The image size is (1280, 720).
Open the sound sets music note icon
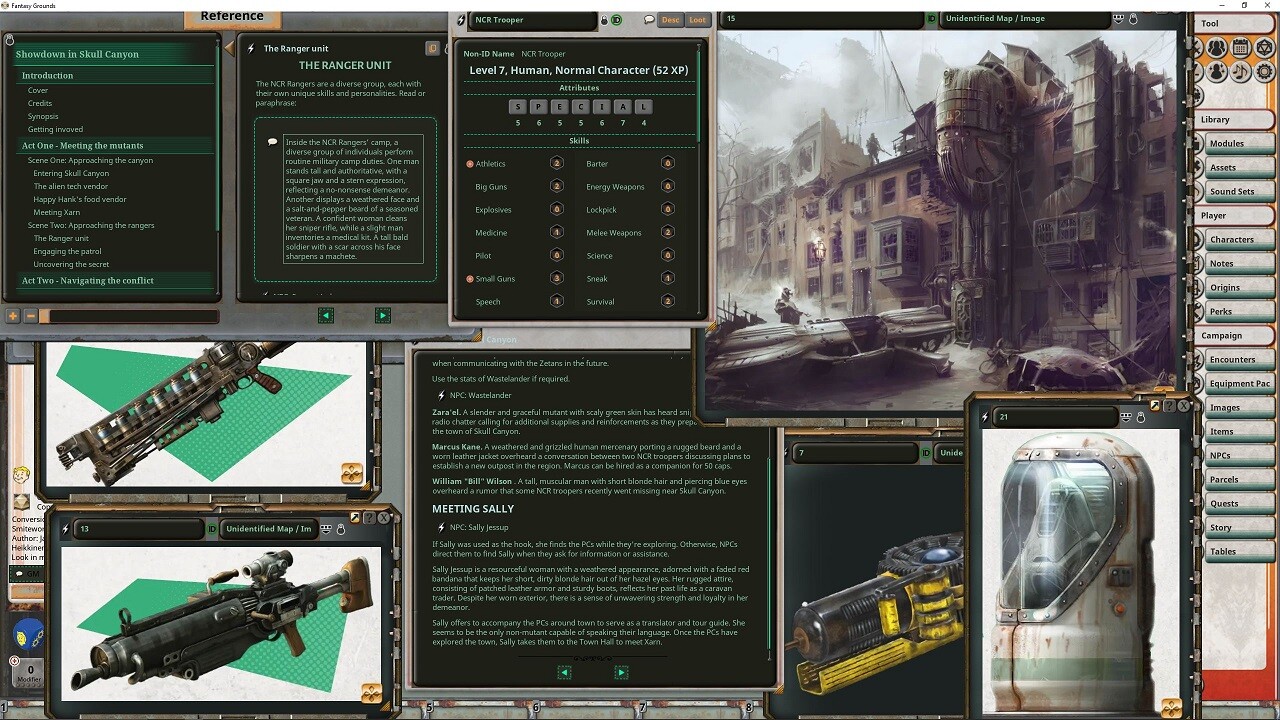tap(1240, 72)
